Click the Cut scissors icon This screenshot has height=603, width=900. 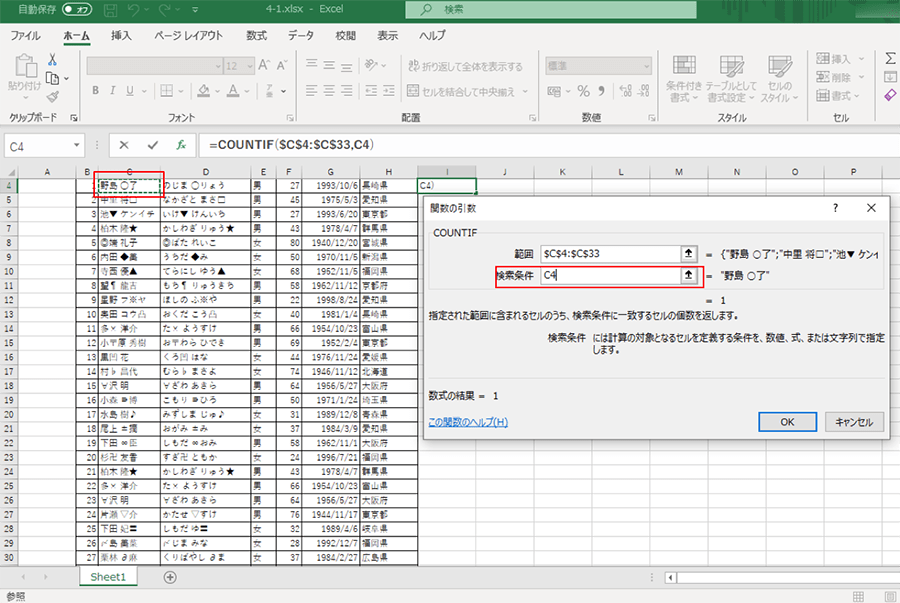[x=52, y=60]
